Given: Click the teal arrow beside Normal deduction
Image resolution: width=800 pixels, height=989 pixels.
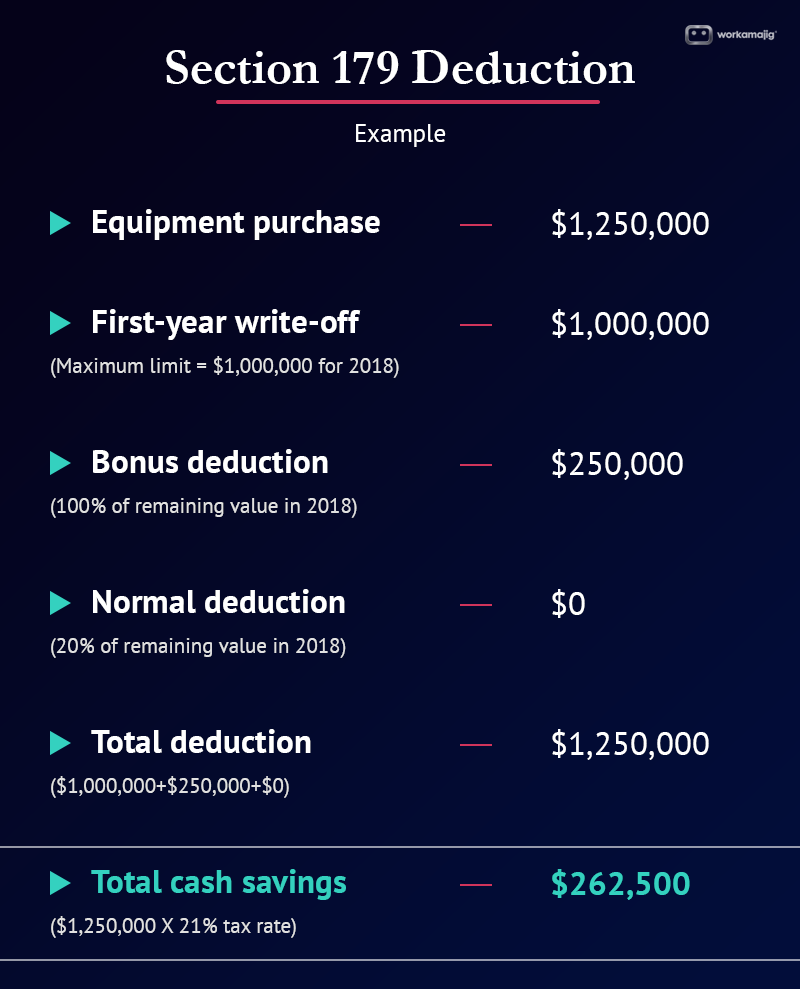Looking at the screenshot, I should coord(60,603).
